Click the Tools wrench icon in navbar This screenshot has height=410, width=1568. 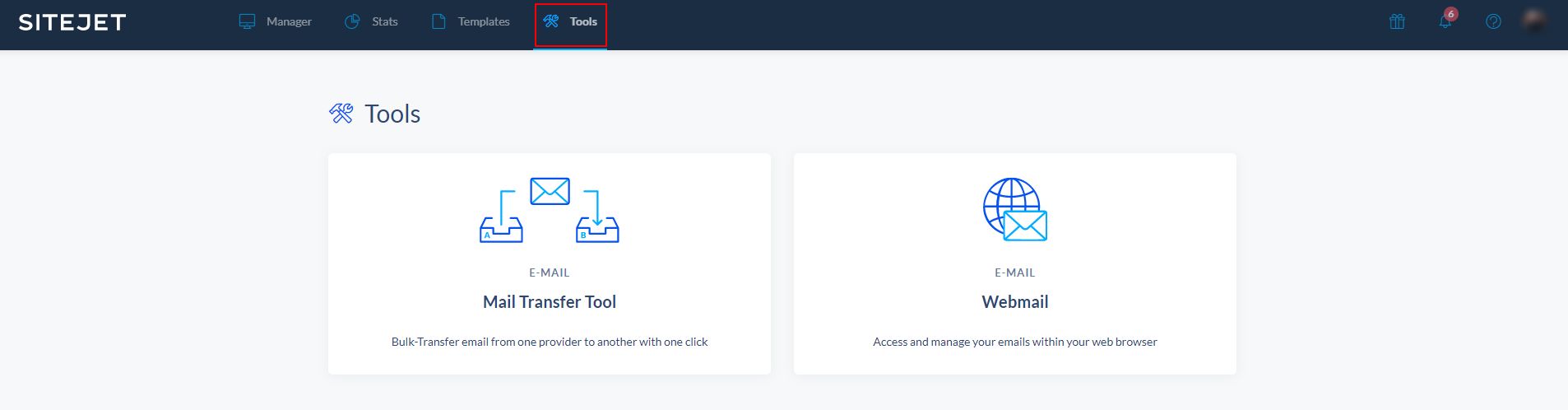(551, 21)
